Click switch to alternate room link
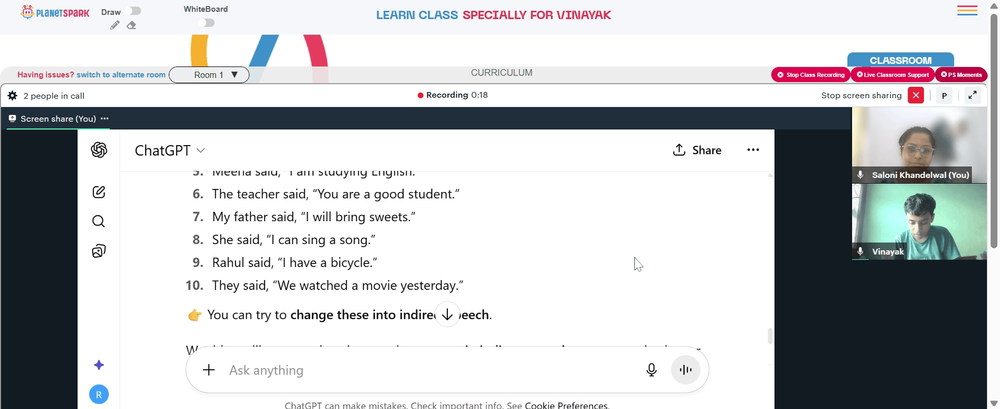Image resolution: width=1000 pixels, height=409 pixels. [121, 75]
